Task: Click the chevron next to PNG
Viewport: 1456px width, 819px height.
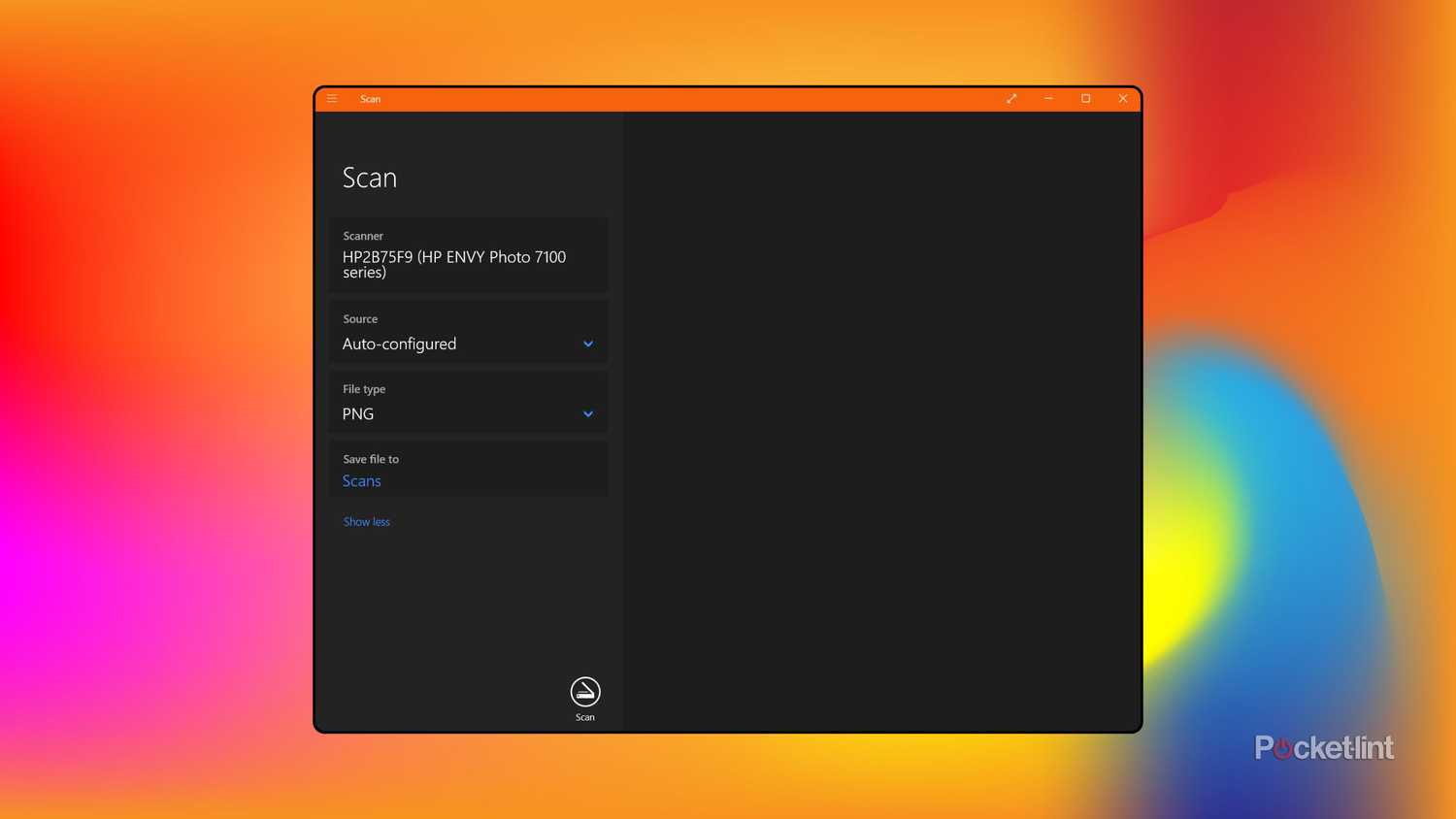Action: tap(587, 413)
